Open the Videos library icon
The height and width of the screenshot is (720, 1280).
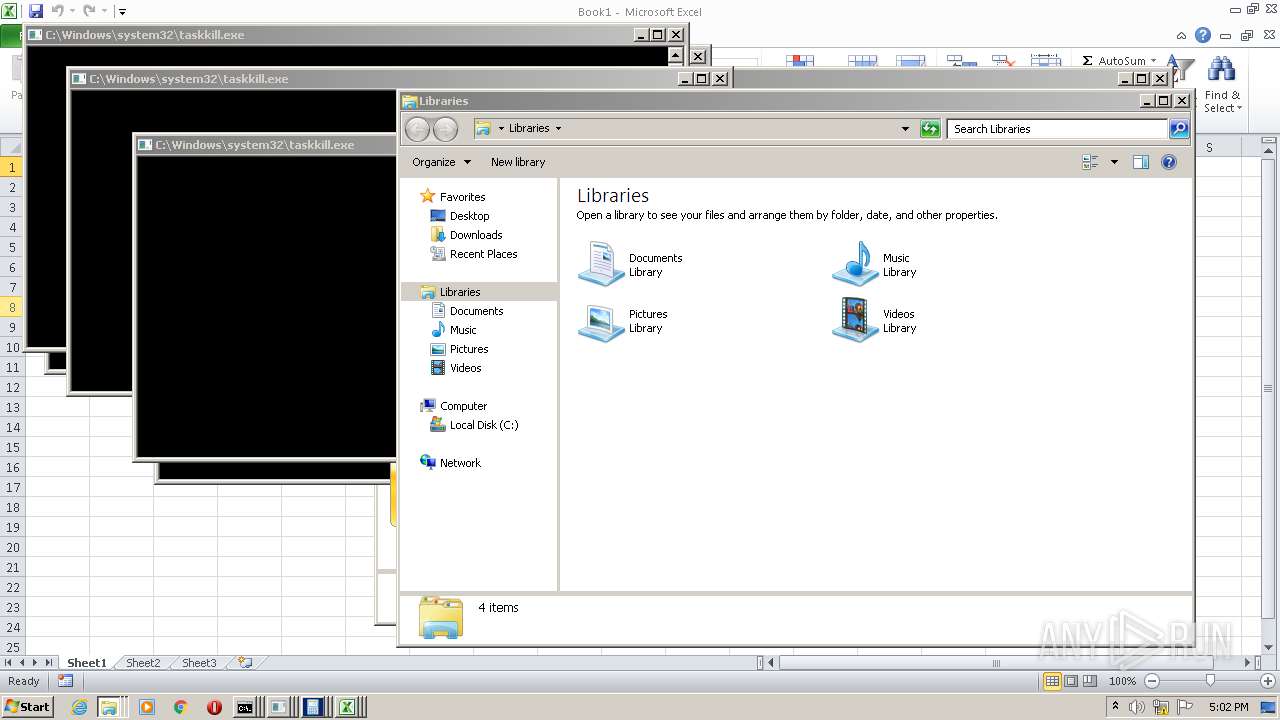[x=855, y=320]
